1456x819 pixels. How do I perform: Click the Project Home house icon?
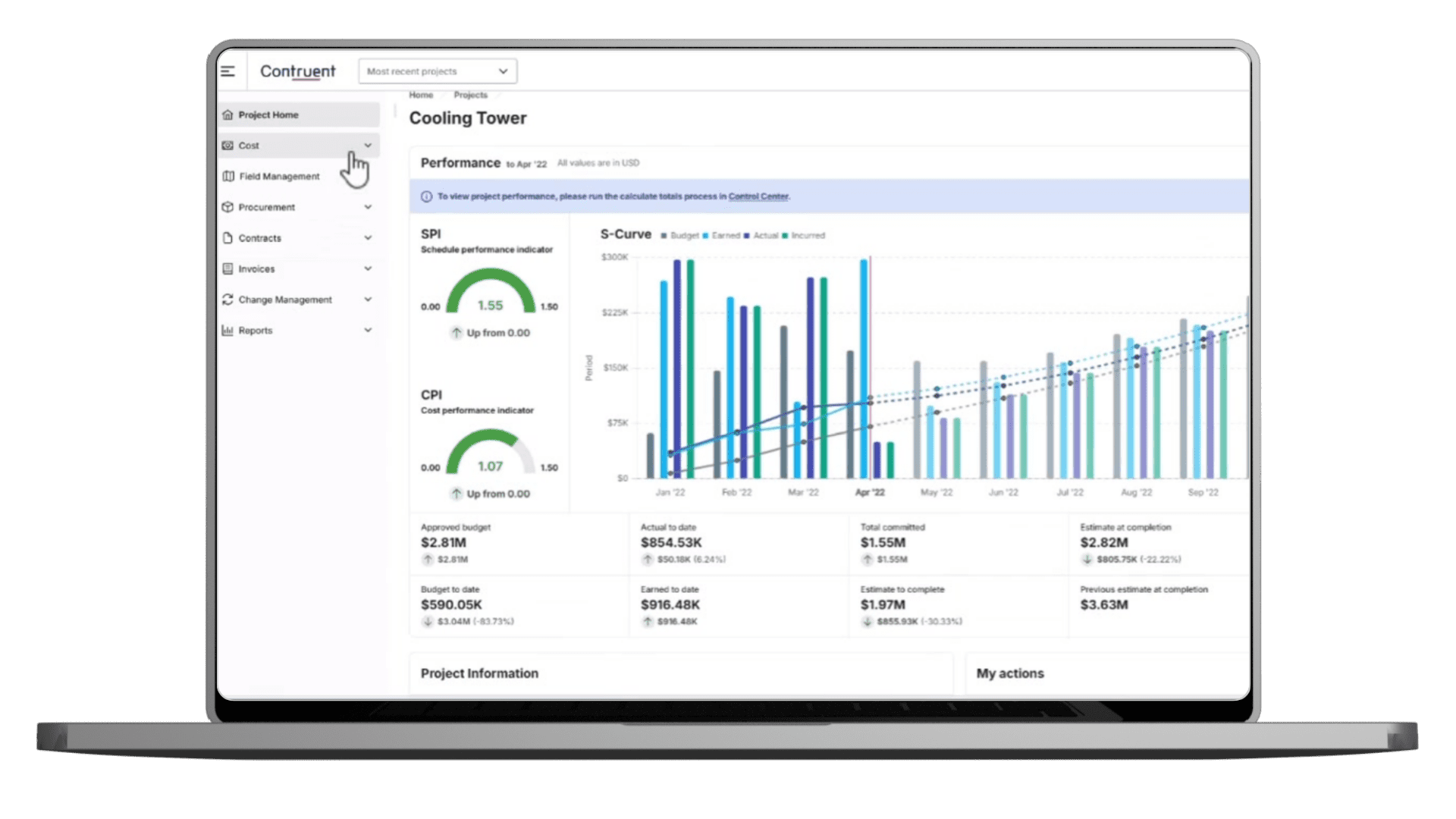227,115
